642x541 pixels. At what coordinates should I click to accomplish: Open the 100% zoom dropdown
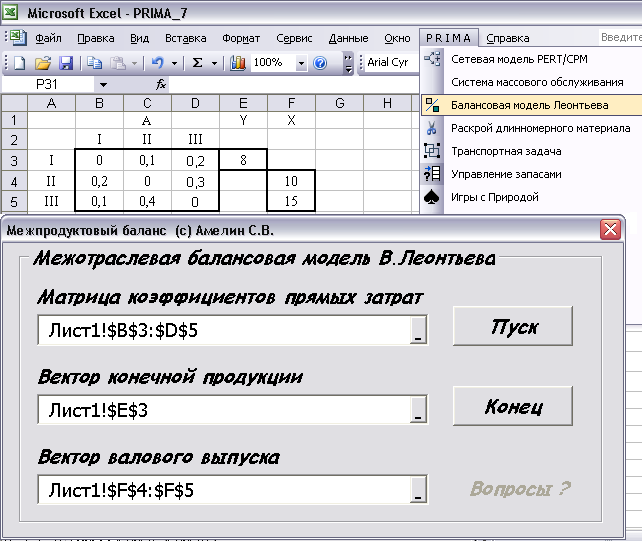pos(301,63)
